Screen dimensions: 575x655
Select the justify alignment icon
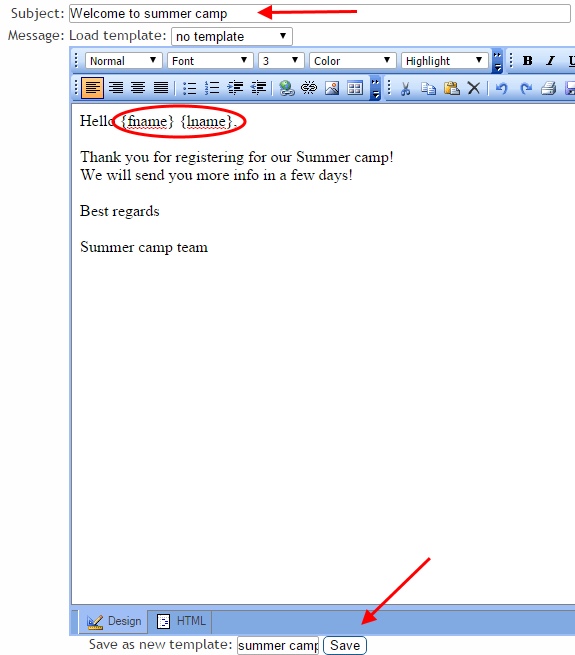tap(161, 88)
